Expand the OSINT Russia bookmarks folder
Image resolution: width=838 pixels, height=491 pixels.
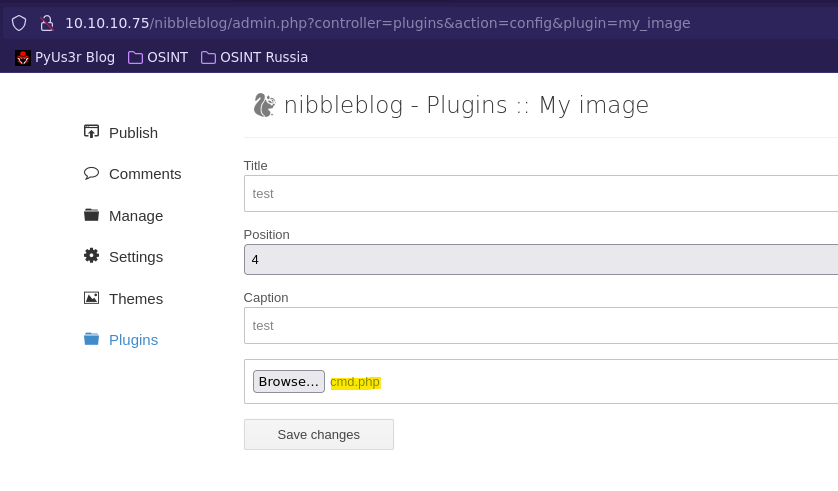pos(254,57)
